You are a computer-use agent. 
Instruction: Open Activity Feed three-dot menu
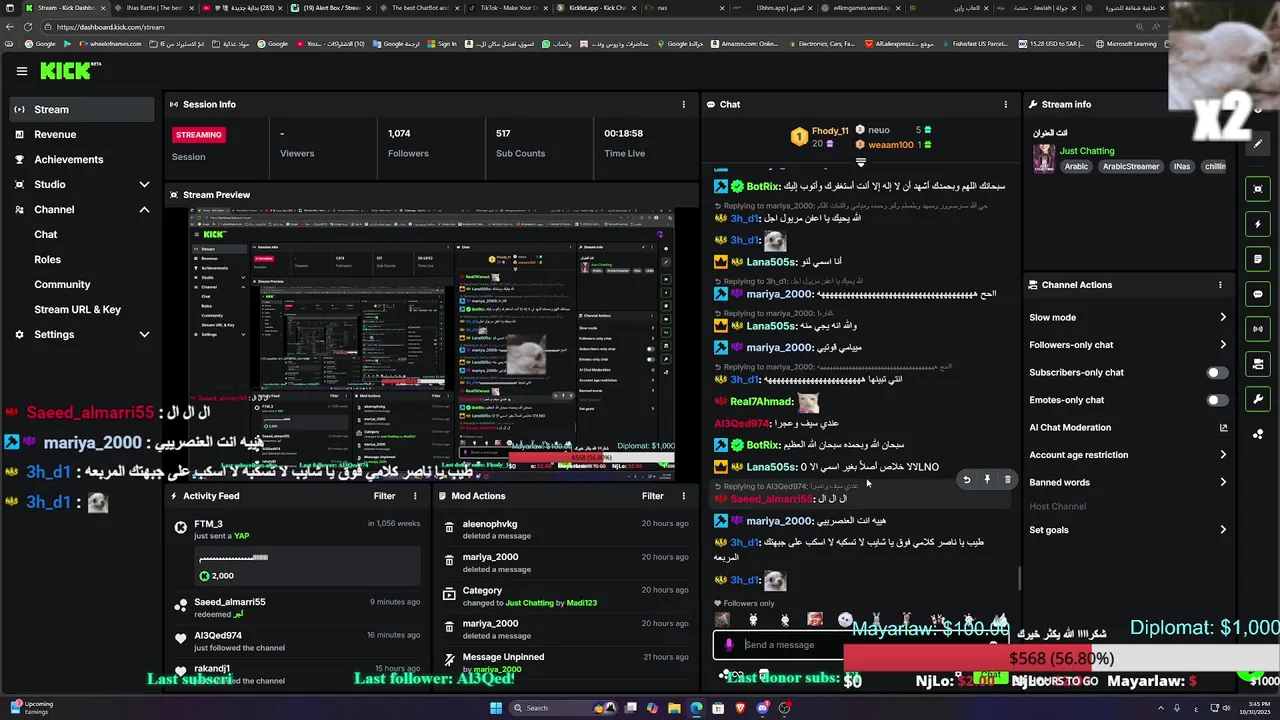(415, 496)
